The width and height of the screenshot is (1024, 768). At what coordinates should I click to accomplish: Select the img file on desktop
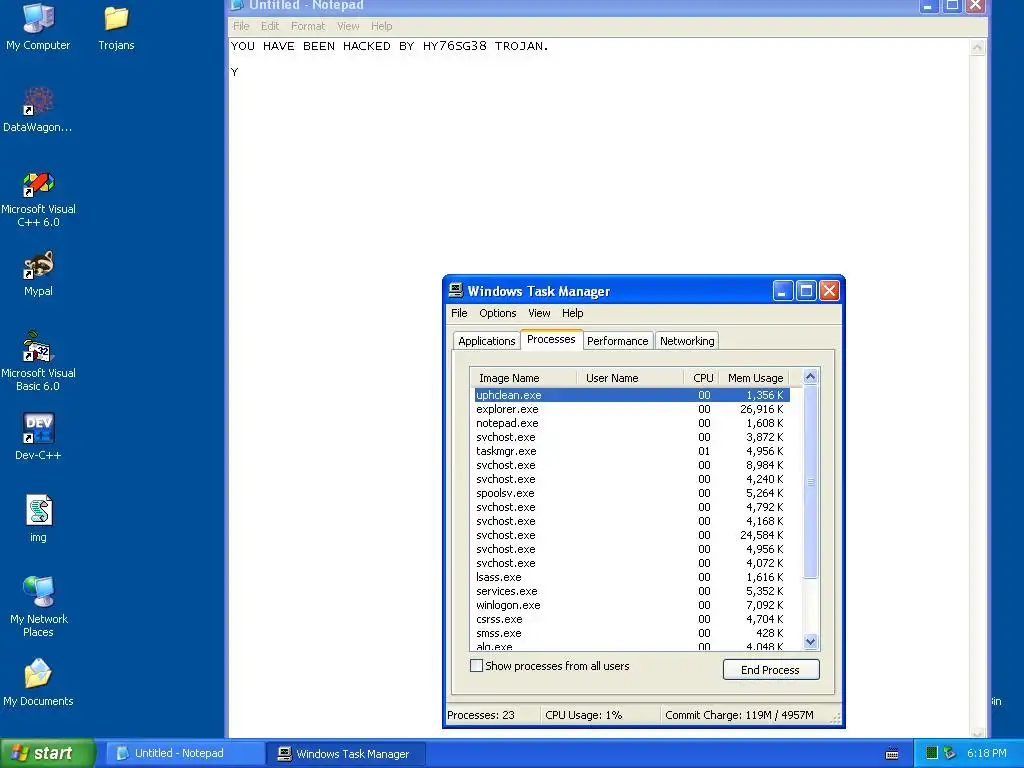(x=38, y=519)
